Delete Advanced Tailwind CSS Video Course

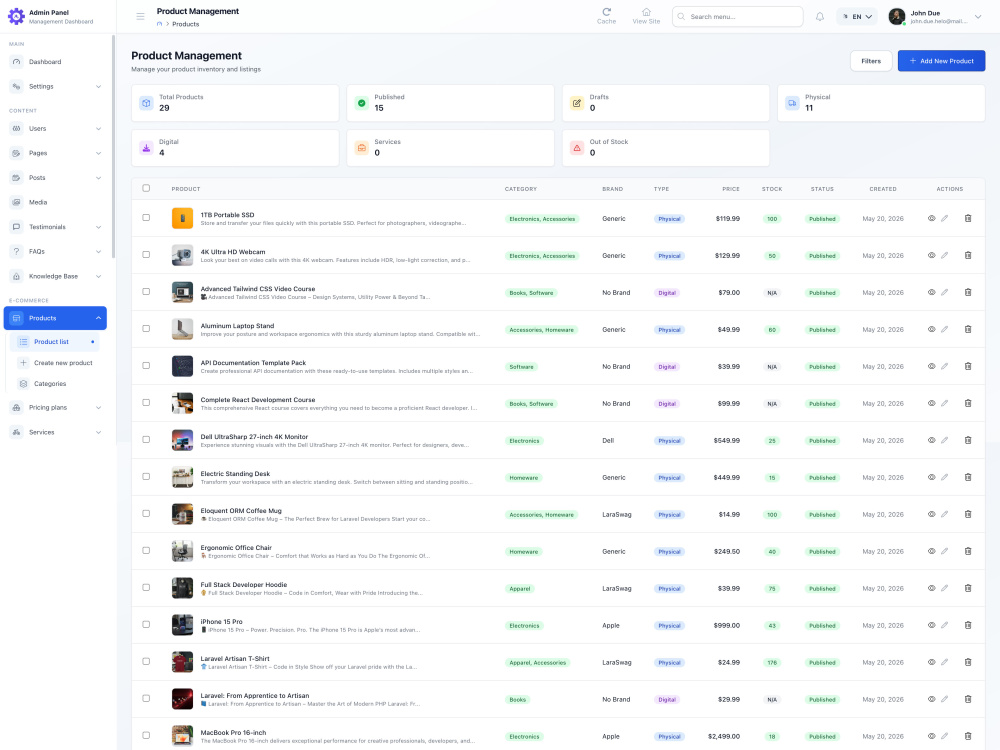coord(967,292)
